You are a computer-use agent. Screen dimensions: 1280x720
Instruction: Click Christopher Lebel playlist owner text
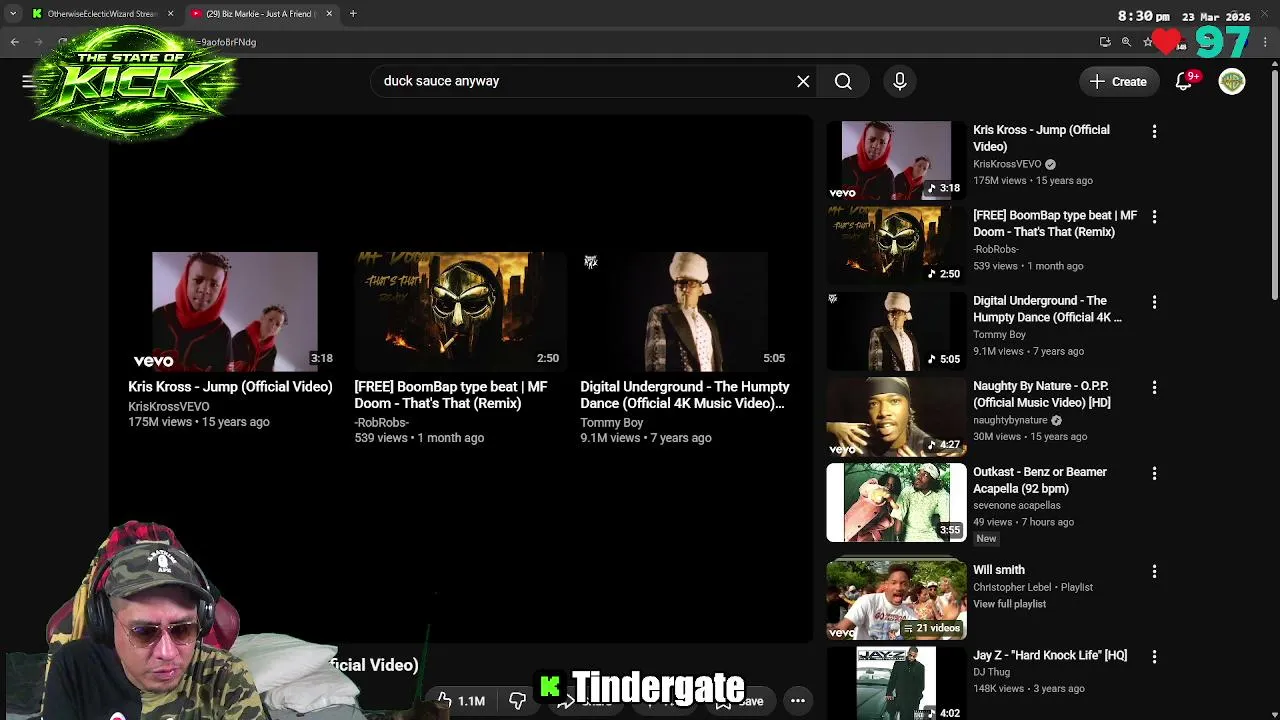click(1012, 588)
